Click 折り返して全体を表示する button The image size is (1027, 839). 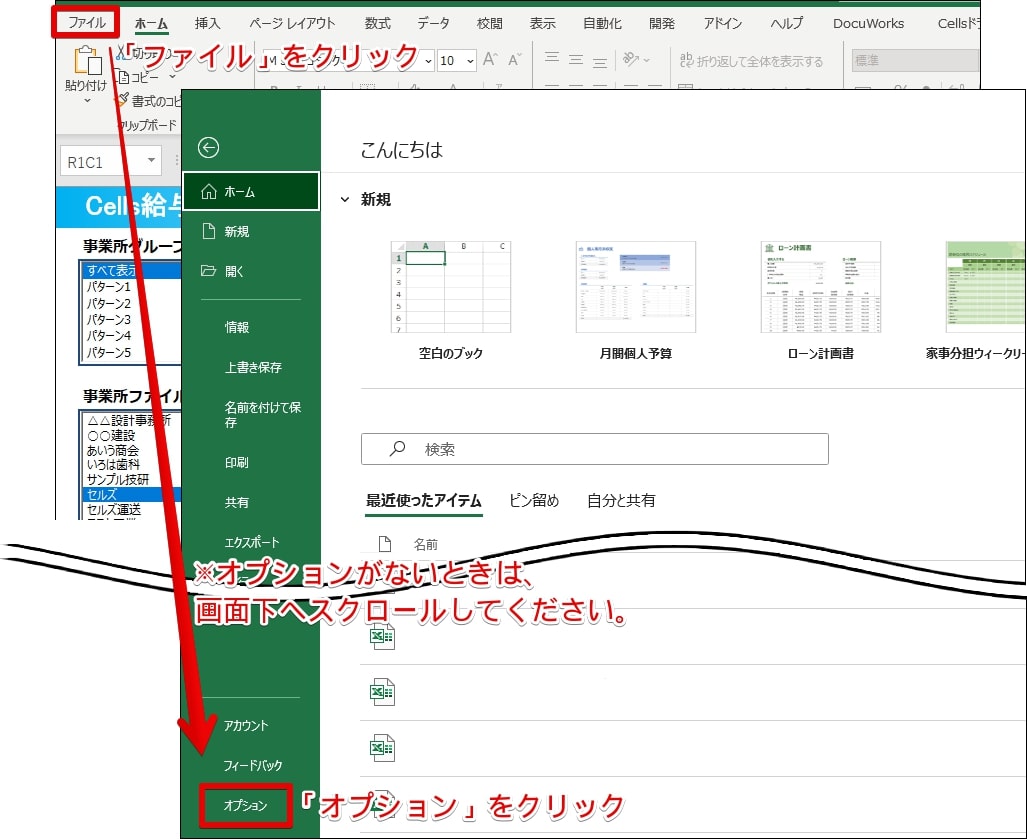coord(752,61)
